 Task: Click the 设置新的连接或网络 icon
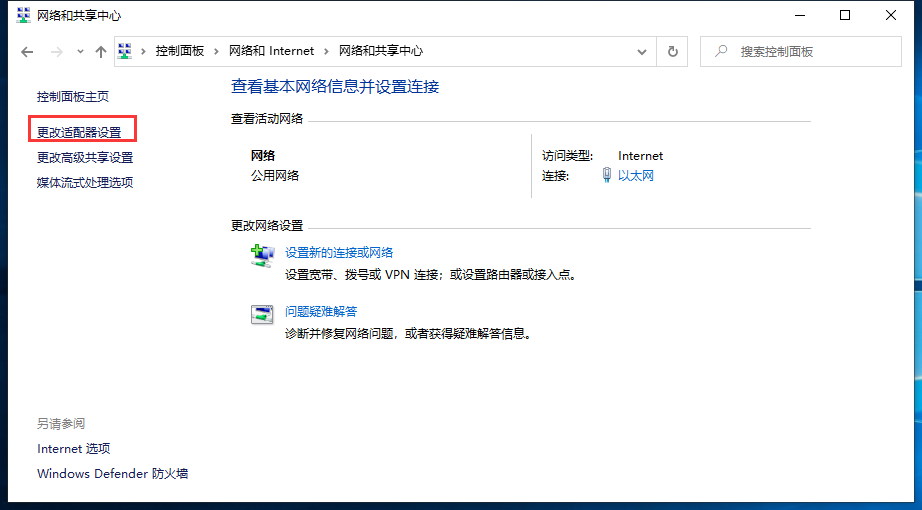pyautogui.click(x=262, y=256)
